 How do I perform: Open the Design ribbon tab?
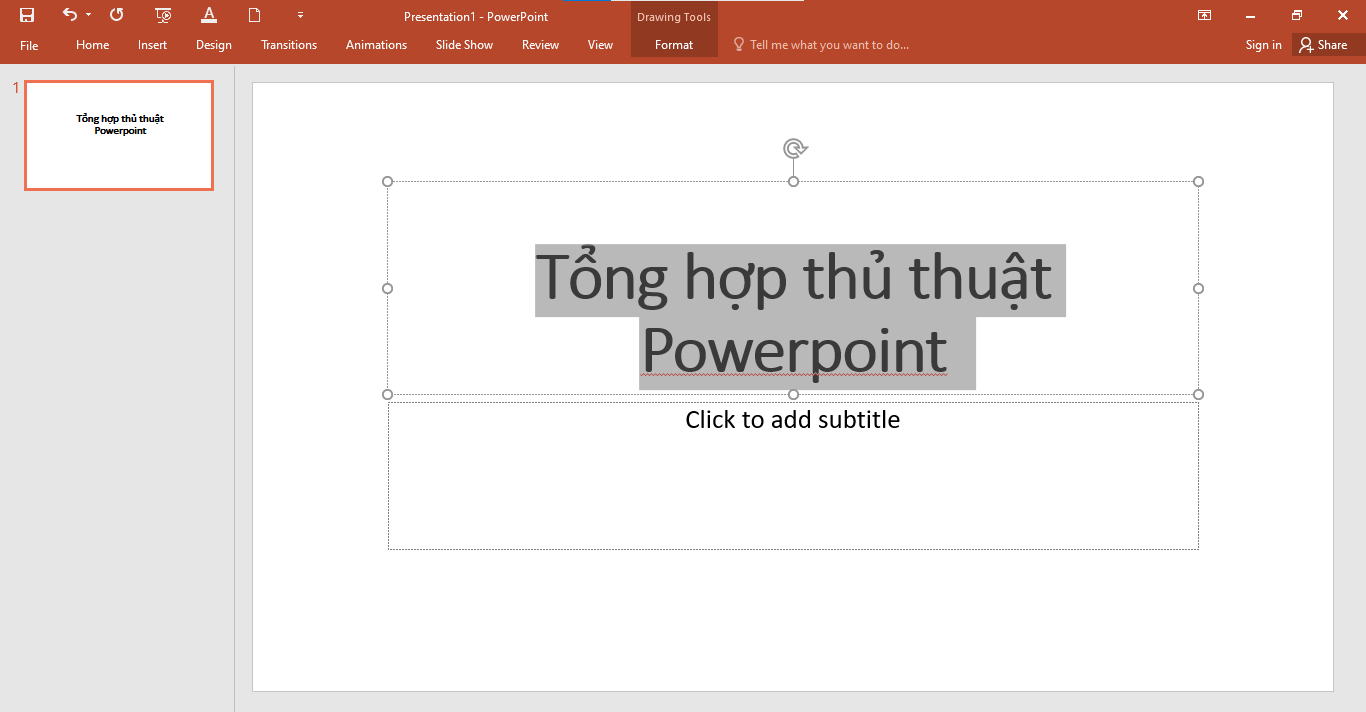point(214,45)
